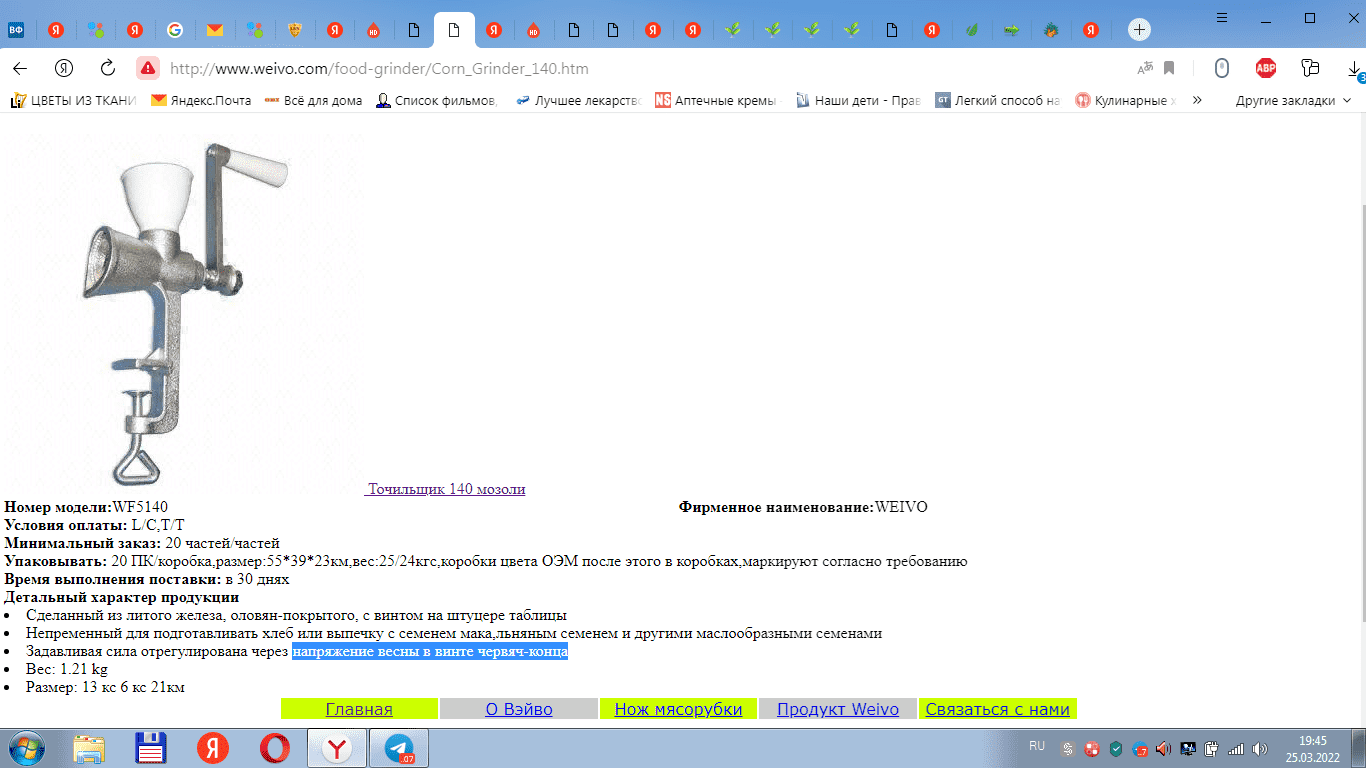1366x768 pixels.
Task: Click the downloads arrow showing 3 items
Action: coord(1355,70)
